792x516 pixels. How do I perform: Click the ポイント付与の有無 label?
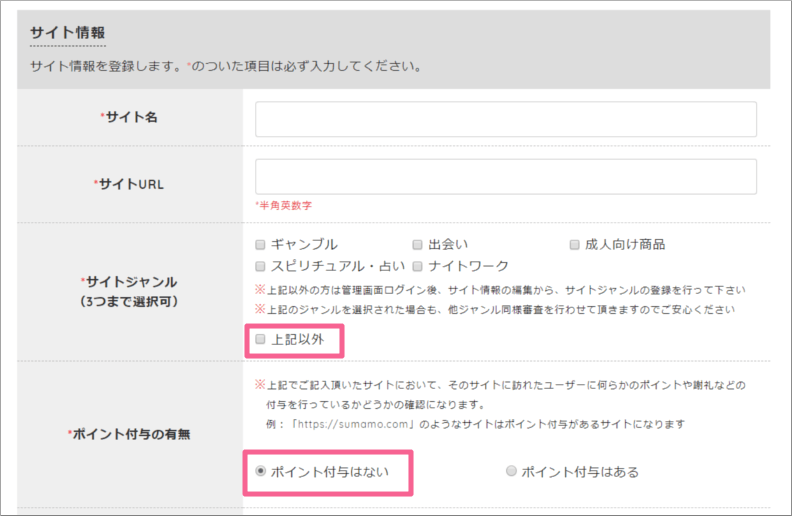click(x=129, y=434)
